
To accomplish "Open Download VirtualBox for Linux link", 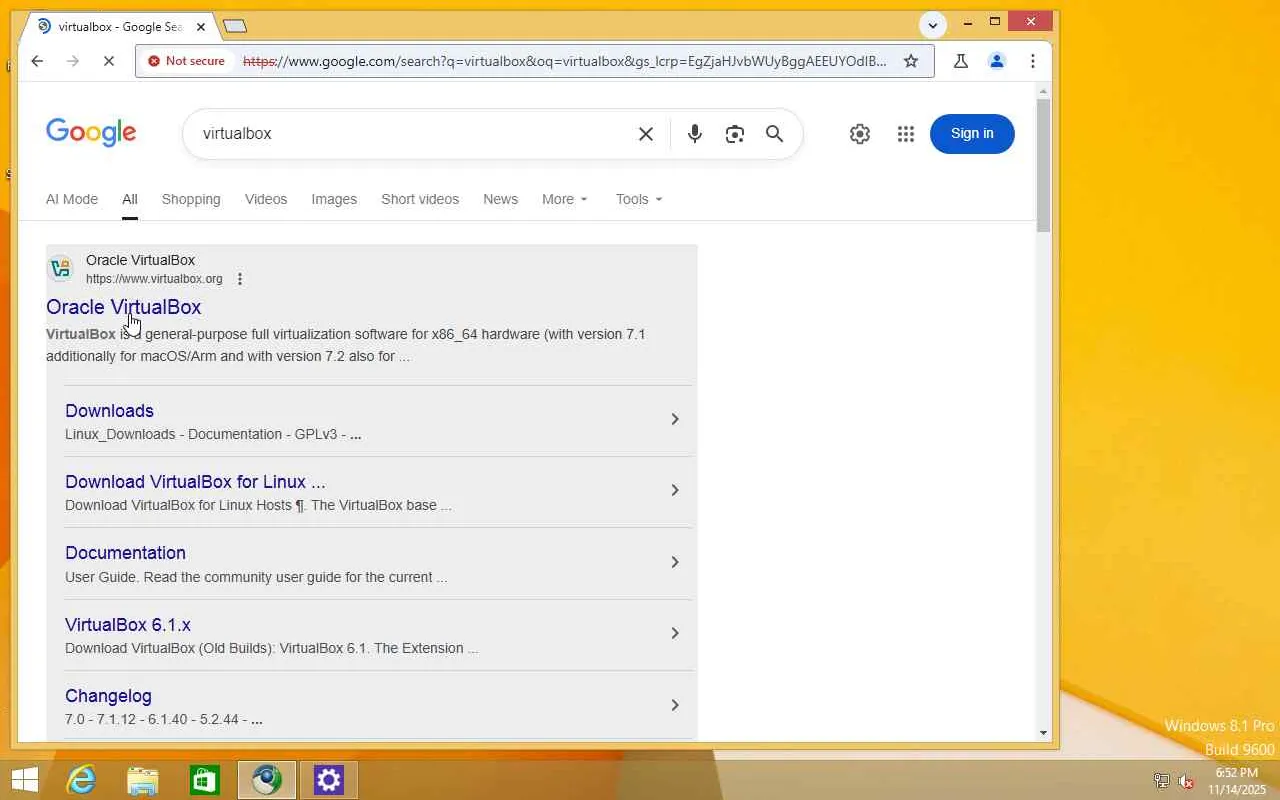I will [195, 482].
